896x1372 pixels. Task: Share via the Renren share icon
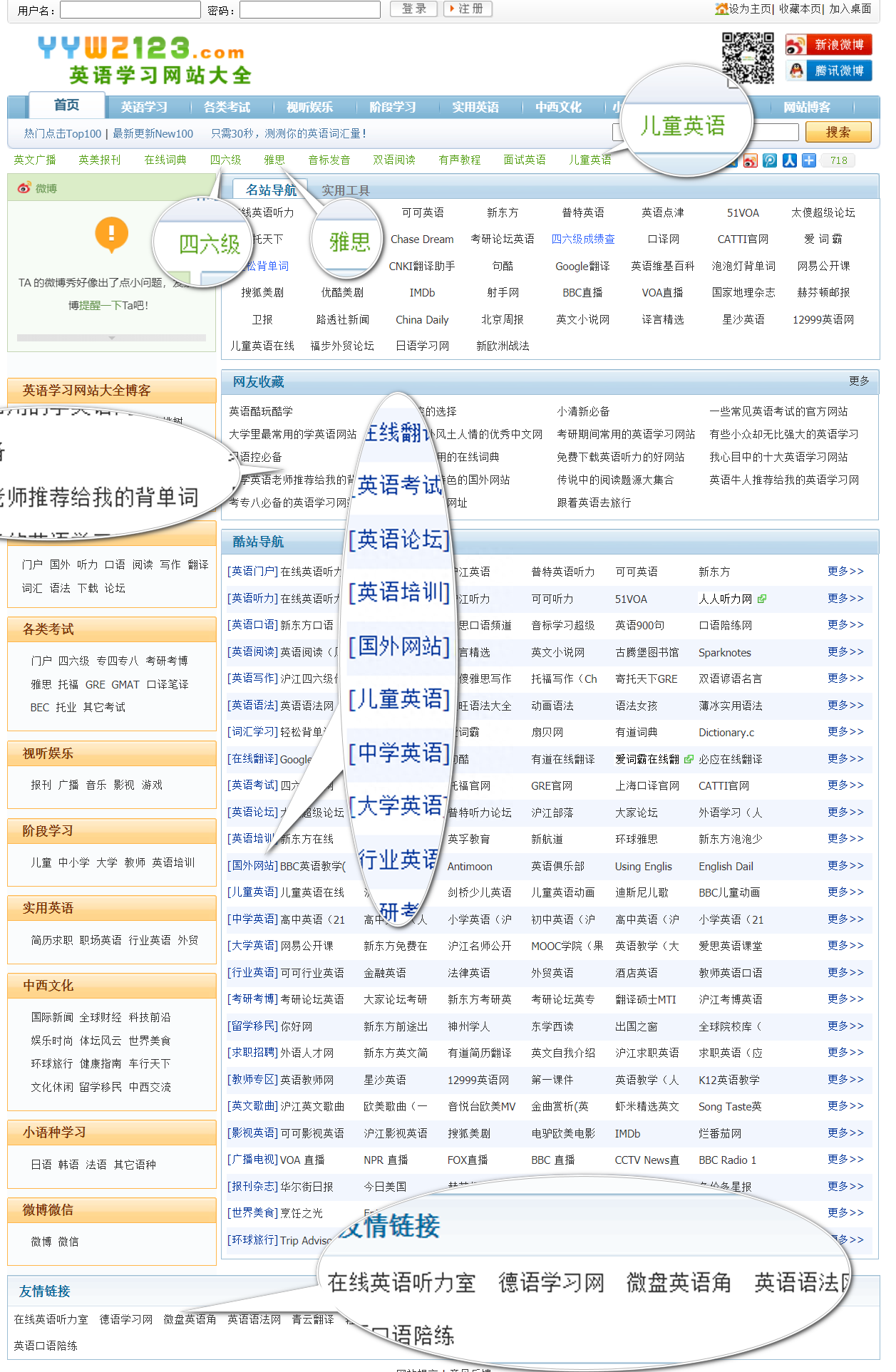pos(790,160)
